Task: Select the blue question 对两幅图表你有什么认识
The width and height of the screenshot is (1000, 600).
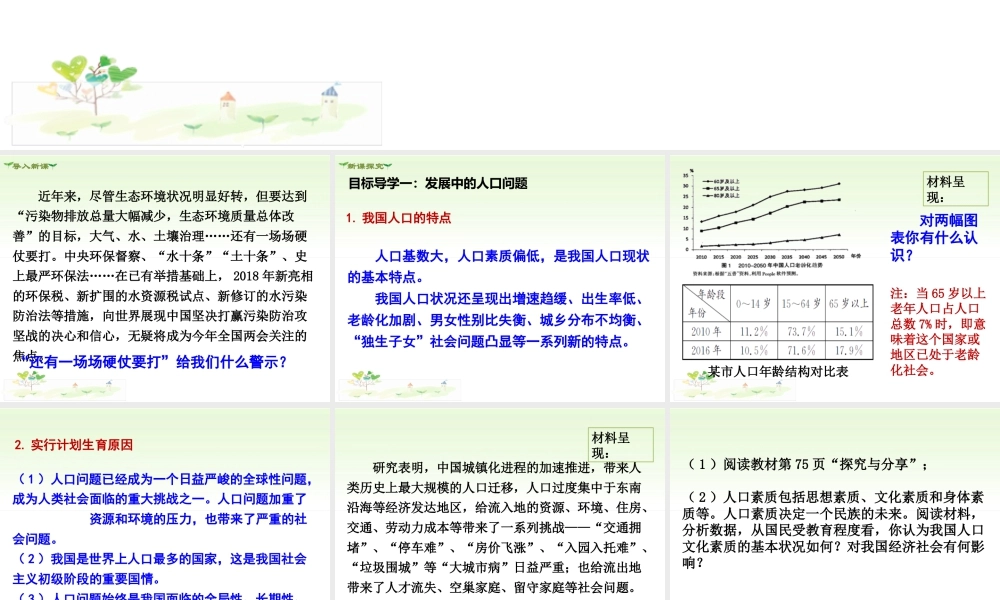Action: [934, 237]
